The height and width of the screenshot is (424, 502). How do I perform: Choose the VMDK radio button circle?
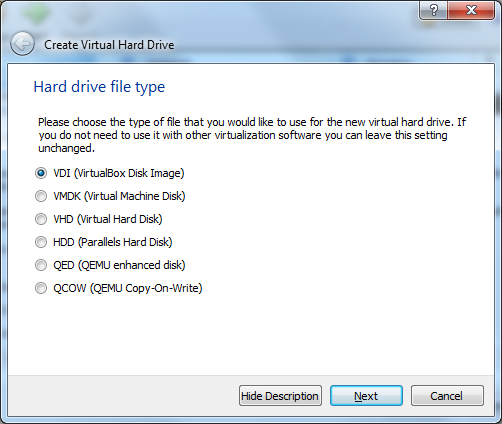pyautogui.click(x=41, y=196)
